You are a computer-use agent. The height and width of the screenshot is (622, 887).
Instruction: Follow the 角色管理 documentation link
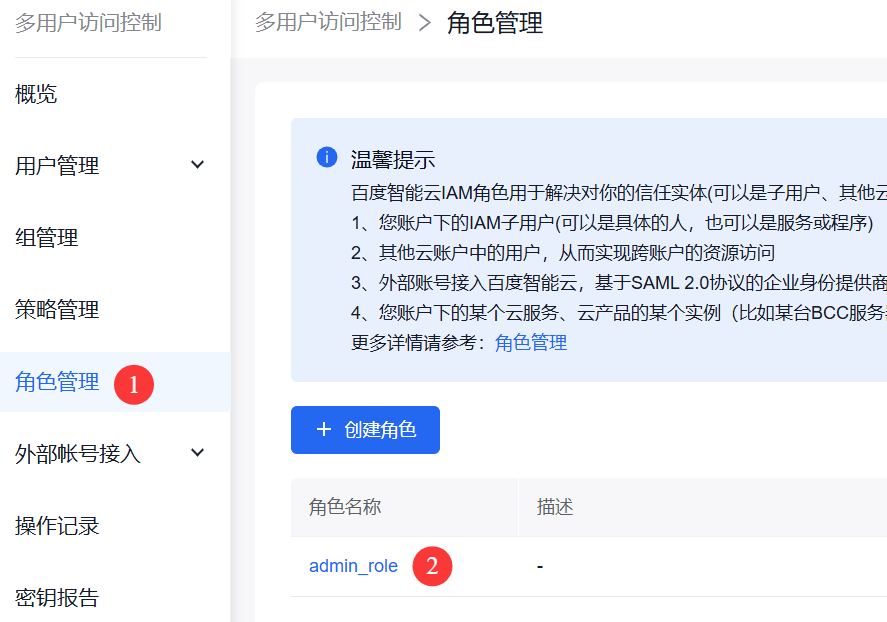531,343
